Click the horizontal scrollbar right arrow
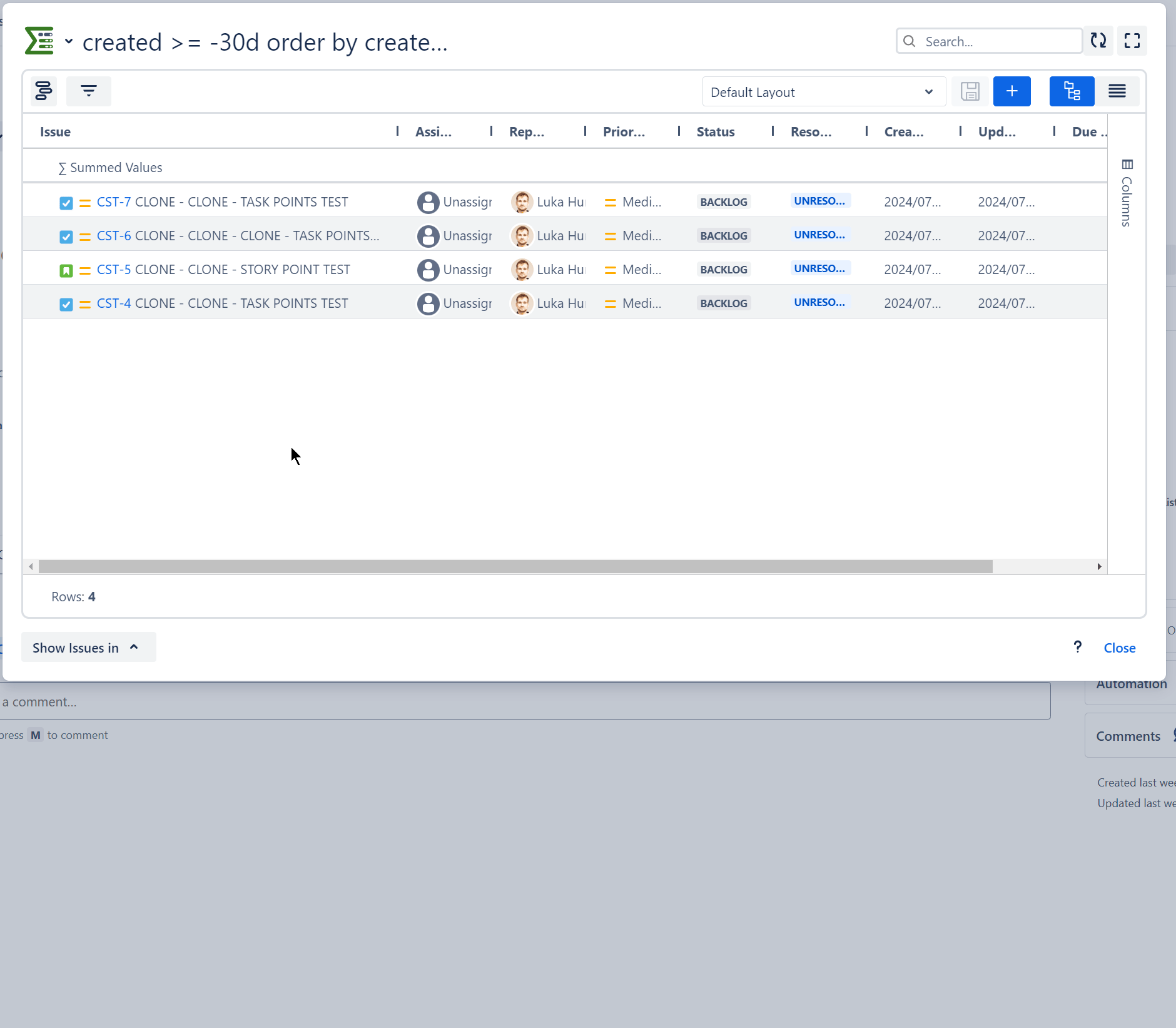Viewport: 1176px width, 1028px height. point(1099,566)
